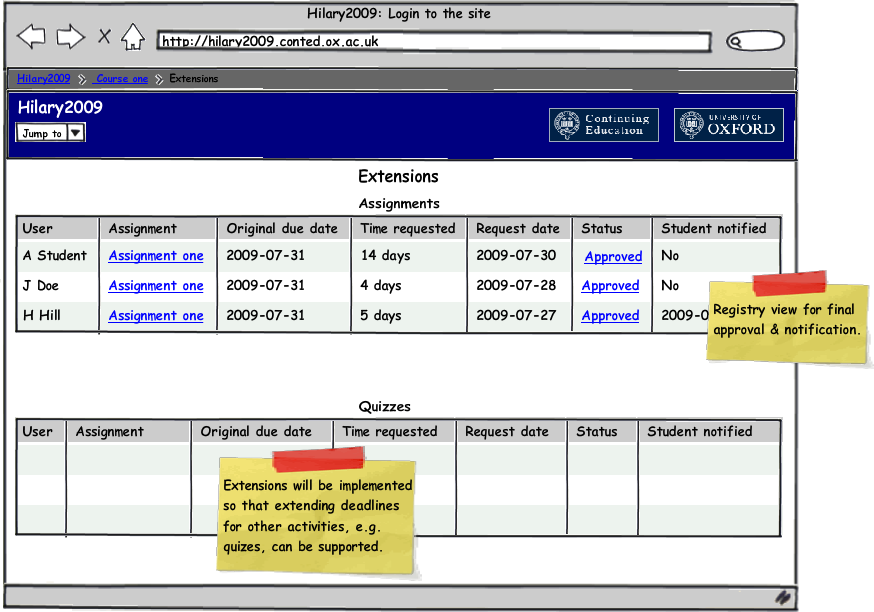Open Approved status for J Doe
874x612 pixels.
tap(610, 286)
